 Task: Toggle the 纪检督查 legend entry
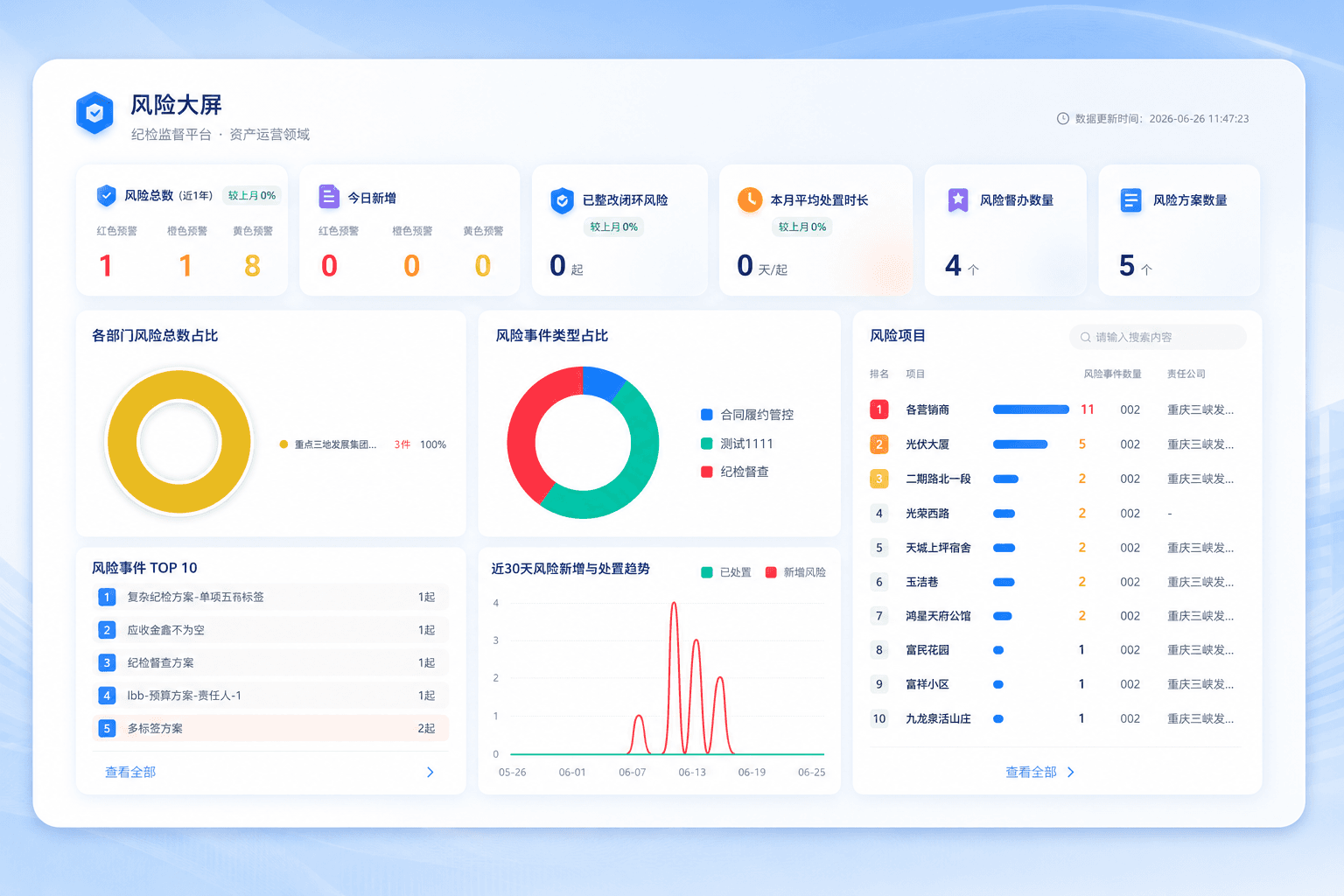(735, 472)
